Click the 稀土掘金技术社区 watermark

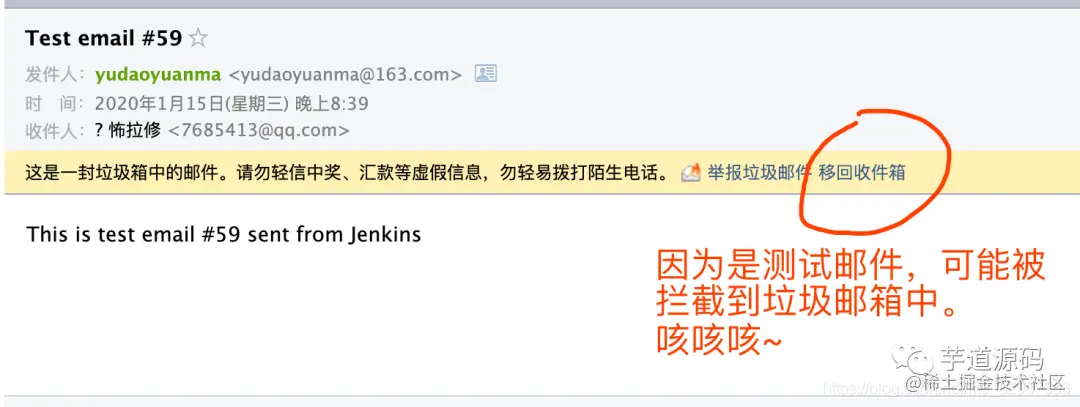point(986,382)
